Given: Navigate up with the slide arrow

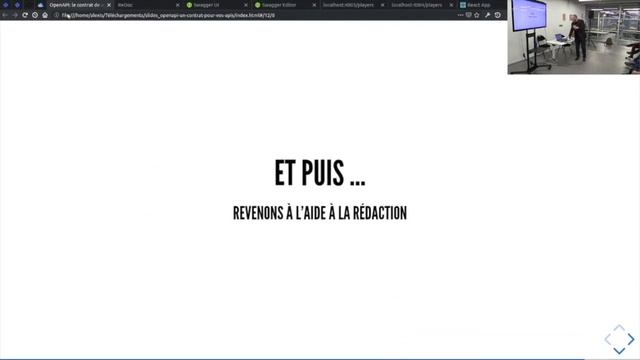Looking at the screenshot, I should [x=619, y=328].
